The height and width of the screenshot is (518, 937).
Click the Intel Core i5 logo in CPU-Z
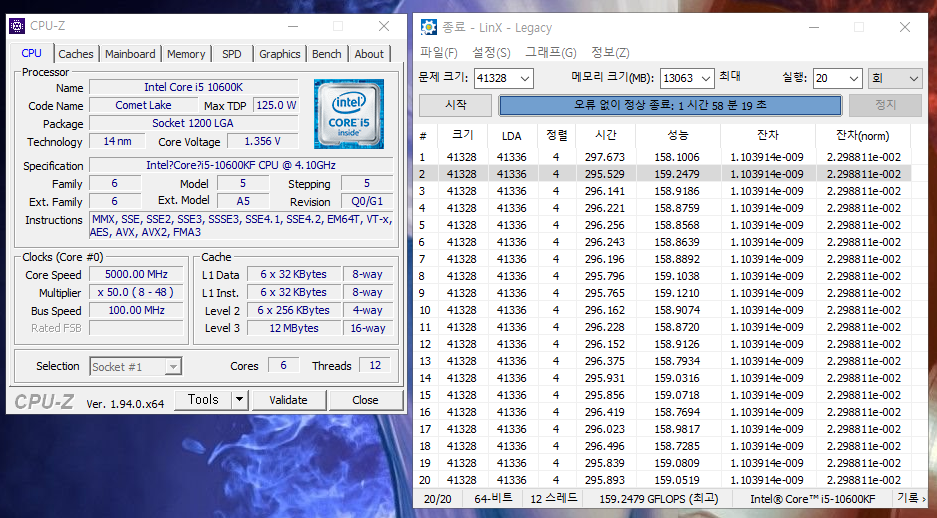[x=348, y=114]
